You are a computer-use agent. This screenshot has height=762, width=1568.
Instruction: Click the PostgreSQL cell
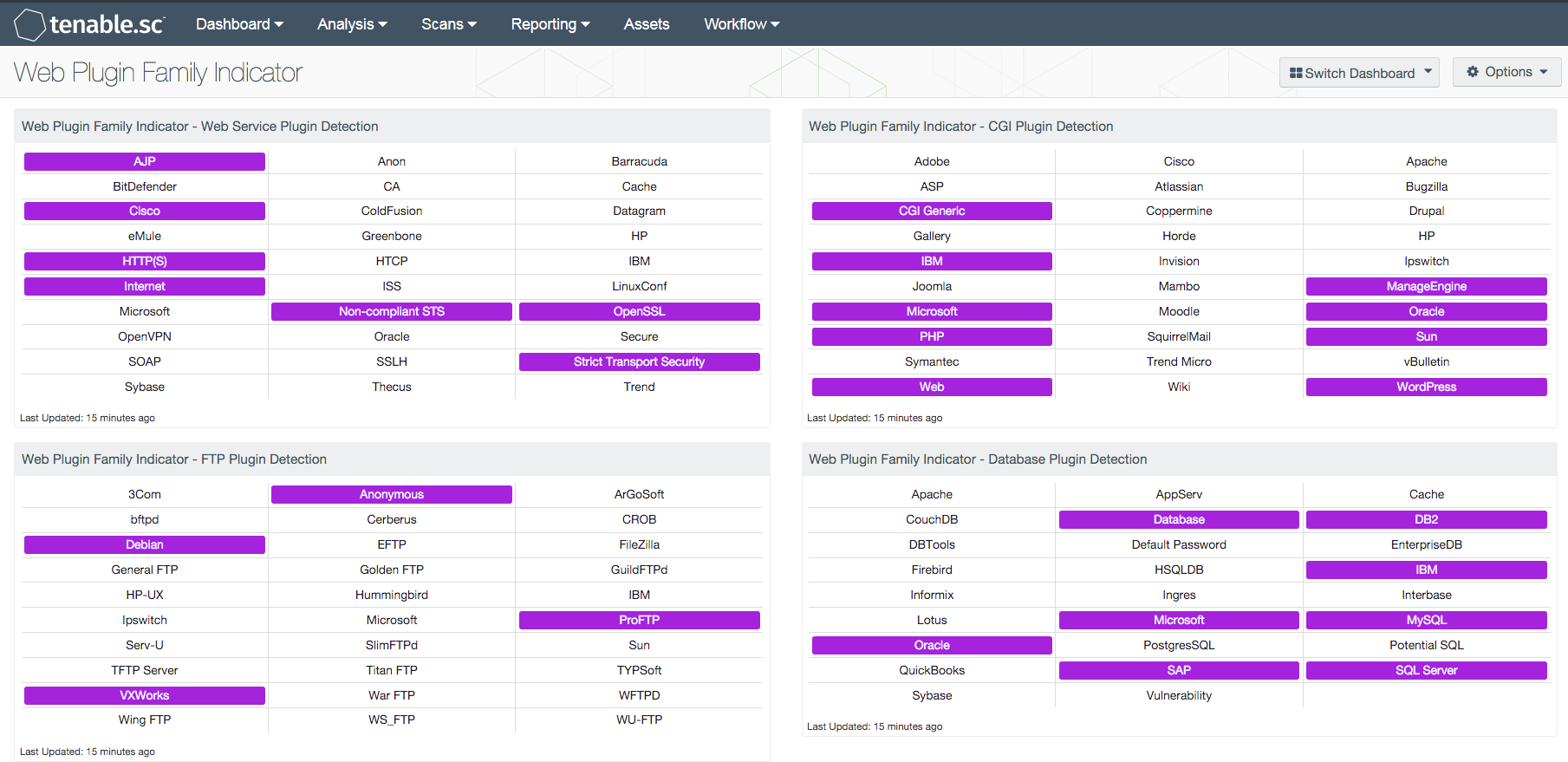pos(1179,645)
